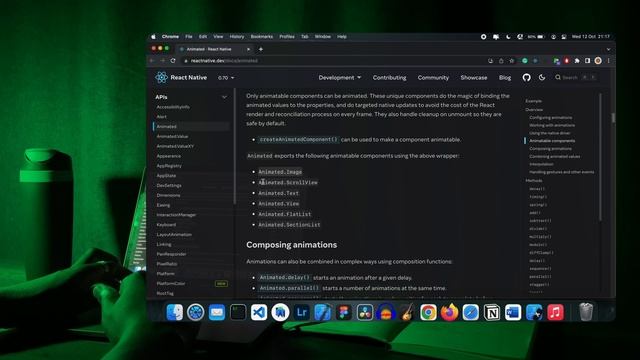This screenshot has width=640, height=360.
Task: Click the Animated.FlatList code entry
Action: coord(285,214)
